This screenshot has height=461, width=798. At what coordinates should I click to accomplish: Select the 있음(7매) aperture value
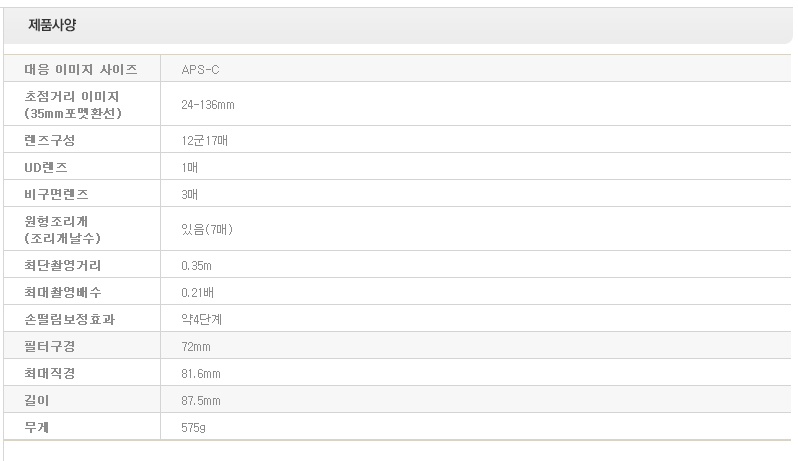coord(207,230)
